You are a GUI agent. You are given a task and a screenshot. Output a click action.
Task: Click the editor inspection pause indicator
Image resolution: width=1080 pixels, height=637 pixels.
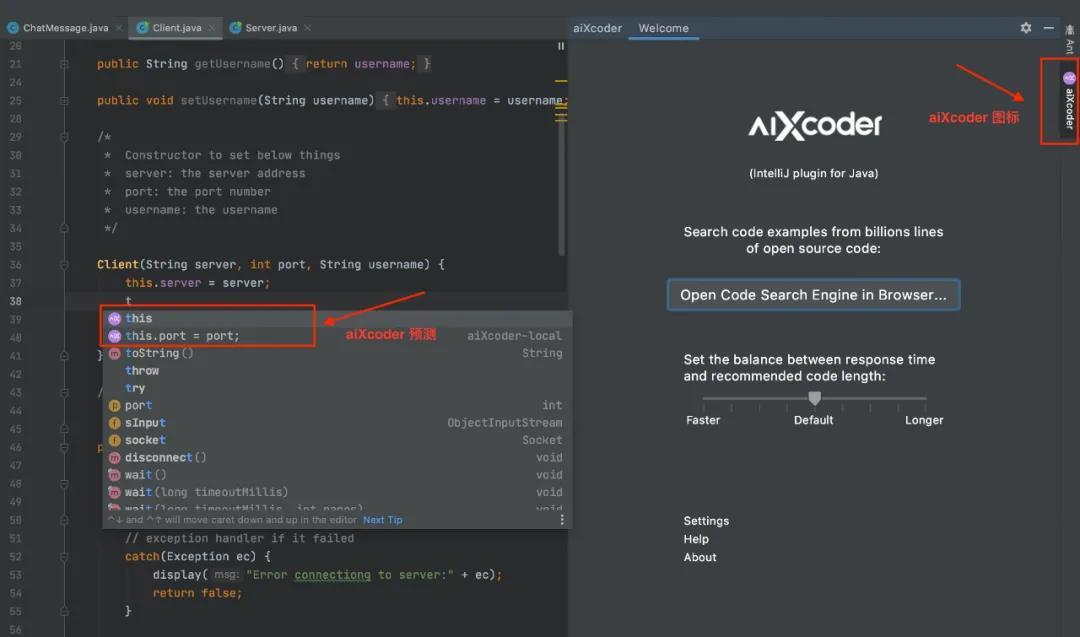coord(561,46)
